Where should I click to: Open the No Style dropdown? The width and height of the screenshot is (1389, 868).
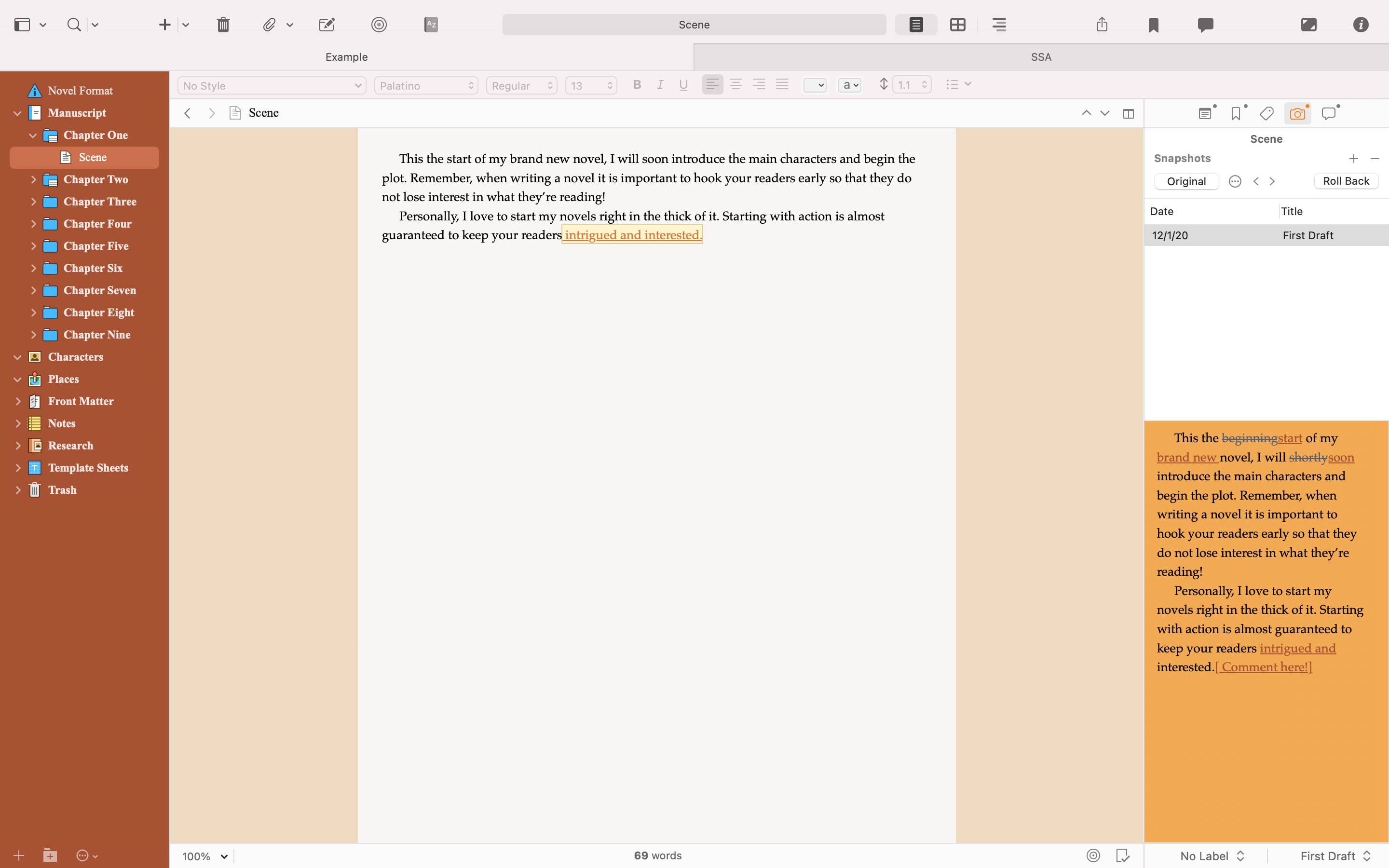point(272,85)
